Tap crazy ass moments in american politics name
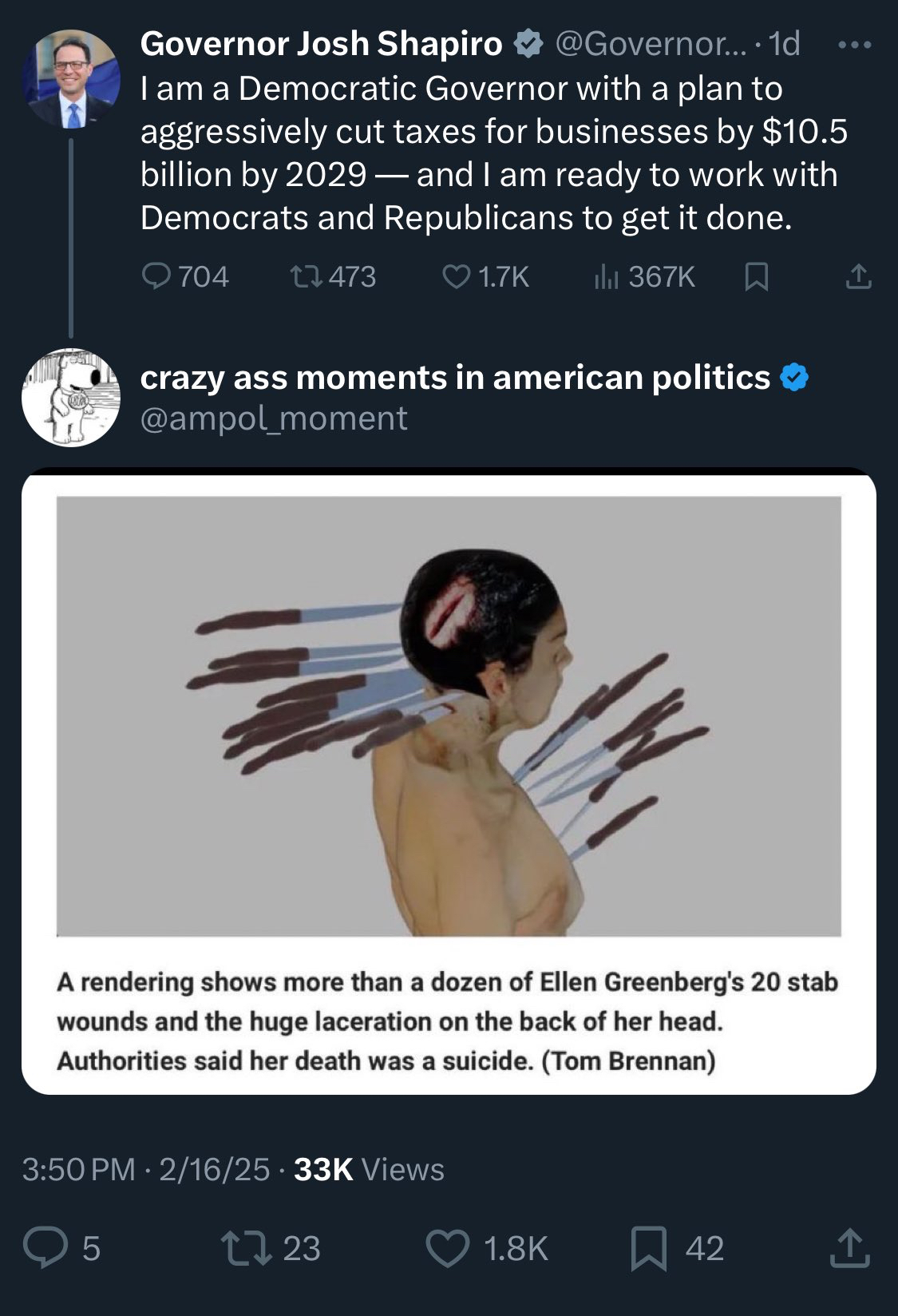This screenshot has width=898, height=1316. [455, 378]
